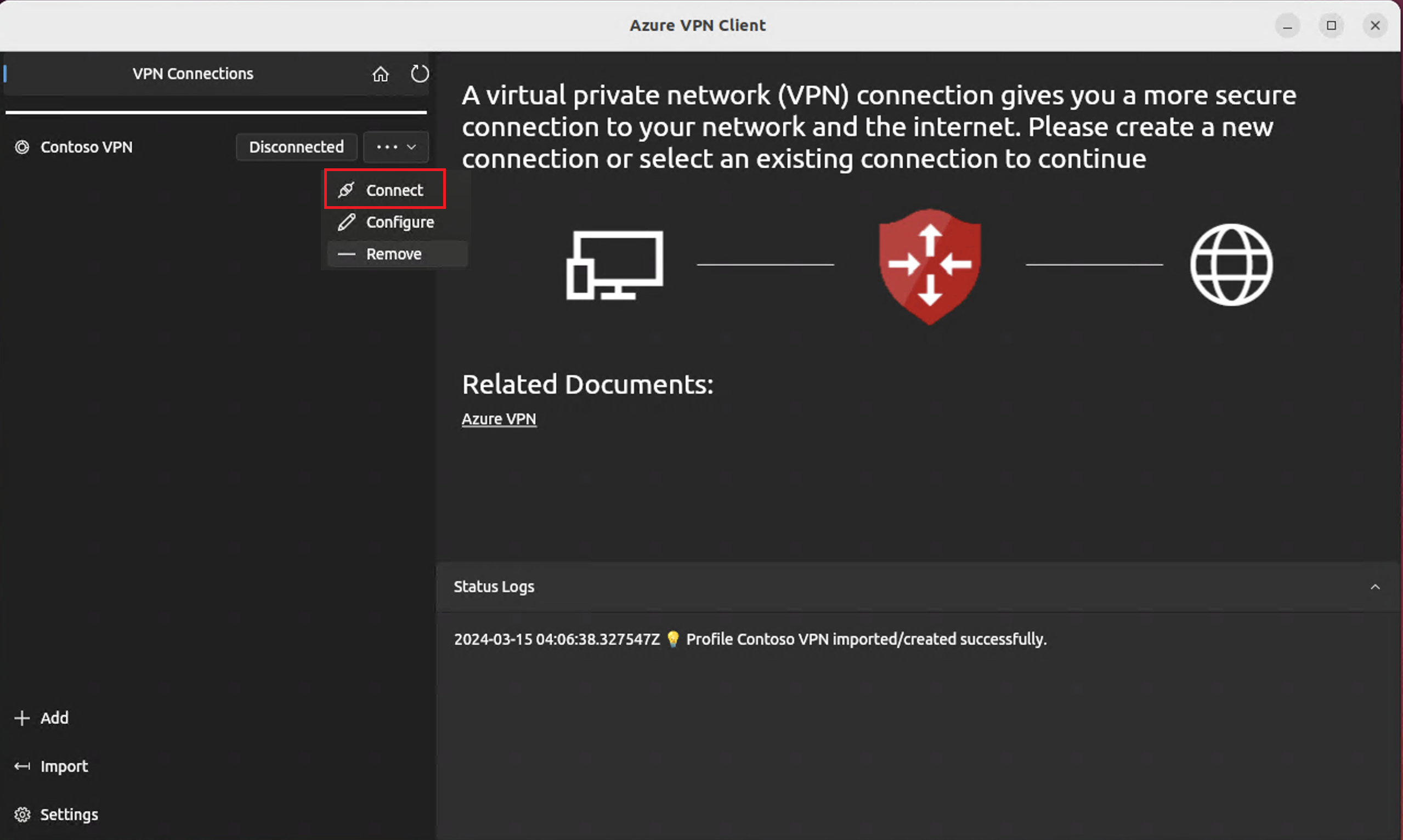Open the three-dots dropdown for Contoso VPN
Viewport: 1403px width, 840px height.
pyautogui.click(x=396, y=147)
